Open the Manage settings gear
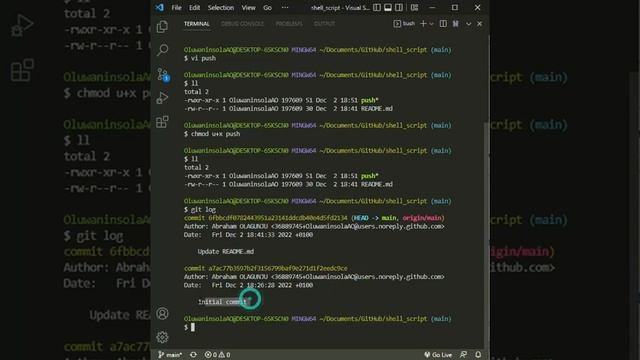Viewport: 640px width, 360px height. pyautogui.click(x=162, y=337)
